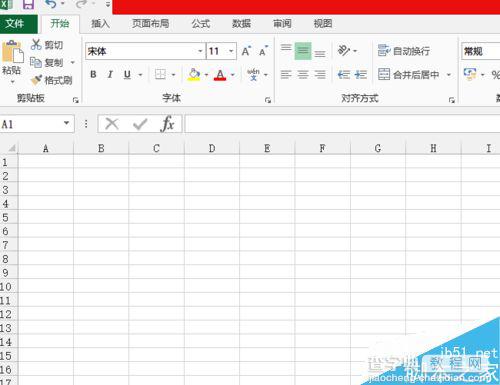
Task: Toggle Underline formatting
Action: tap(127, 74)
